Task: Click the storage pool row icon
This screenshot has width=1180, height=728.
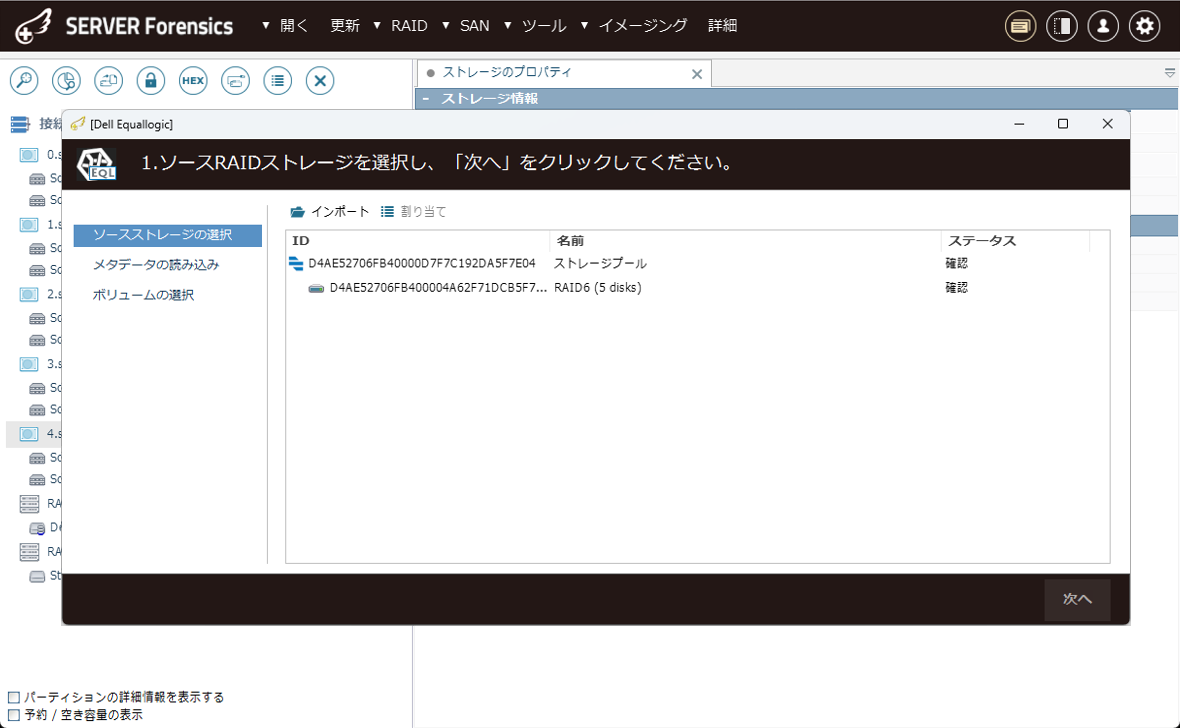Action: 296,263
